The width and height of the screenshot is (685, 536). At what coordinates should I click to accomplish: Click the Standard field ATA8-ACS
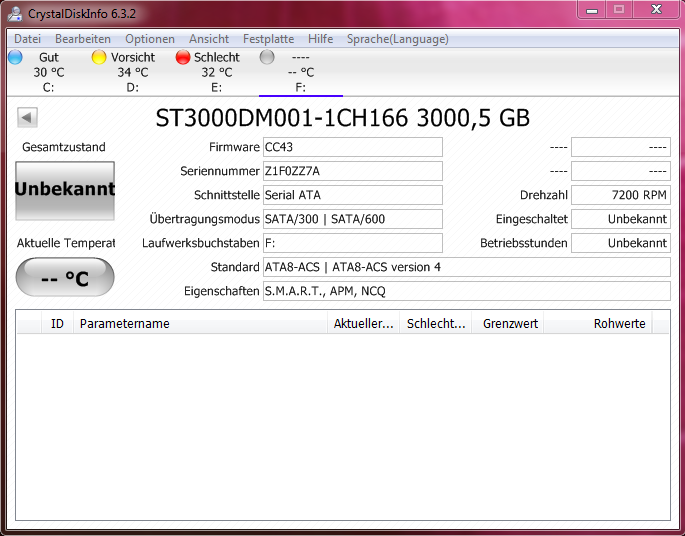click(x=467, y=267)
